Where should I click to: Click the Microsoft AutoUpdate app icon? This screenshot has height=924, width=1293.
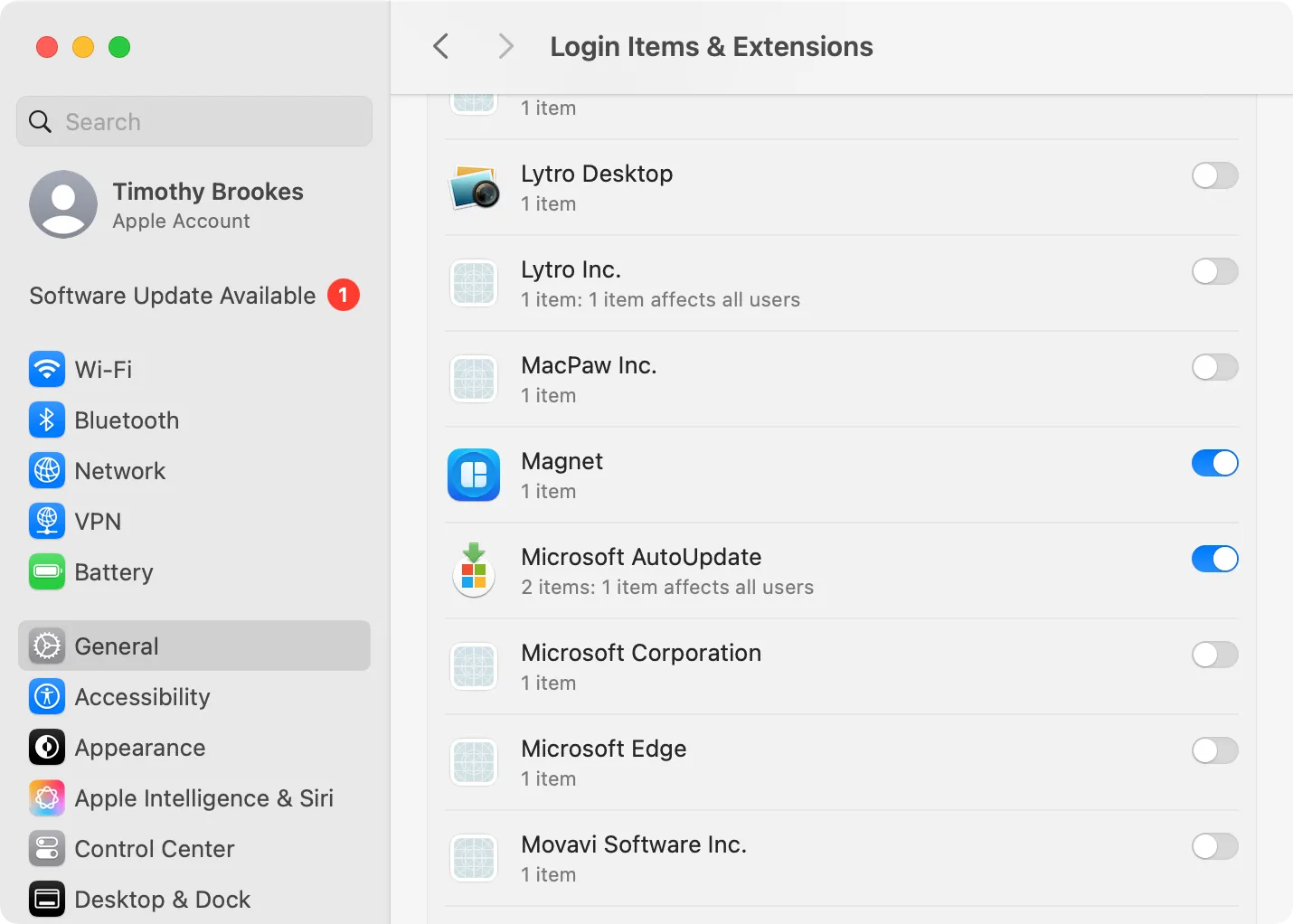(474, 570)
